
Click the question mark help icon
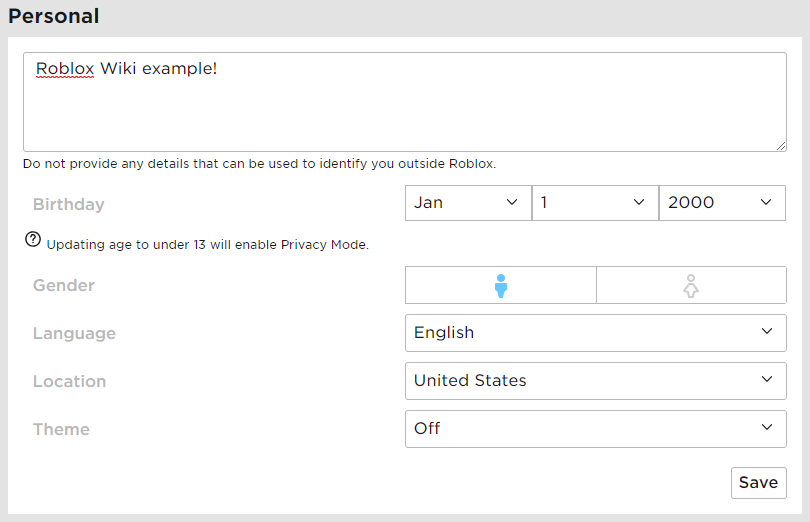(33, 240)
